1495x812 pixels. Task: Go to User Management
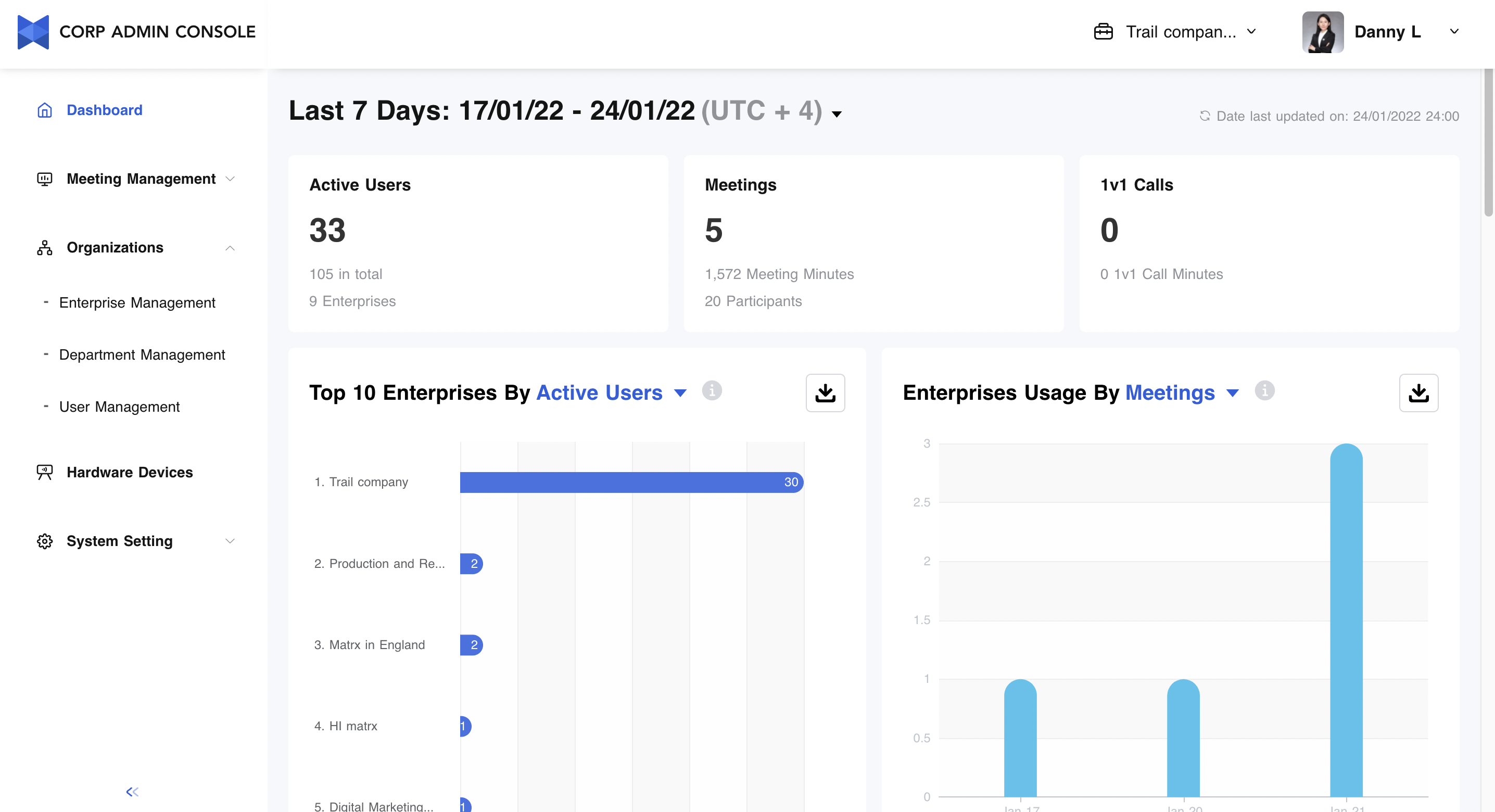tap(119, 407)
